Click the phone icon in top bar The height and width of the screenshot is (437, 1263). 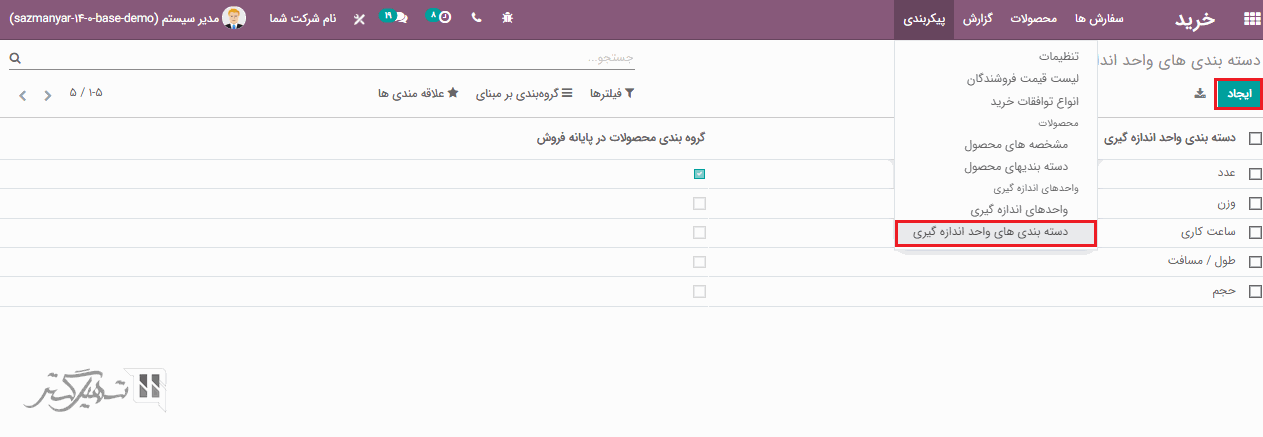tap(476, 19)
